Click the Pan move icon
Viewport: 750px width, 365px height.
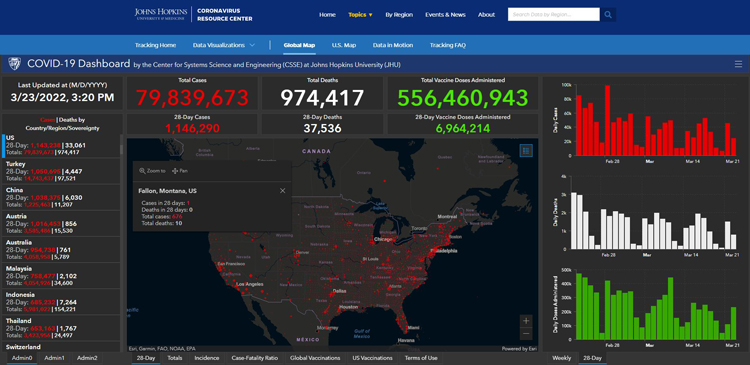point(175,171)
